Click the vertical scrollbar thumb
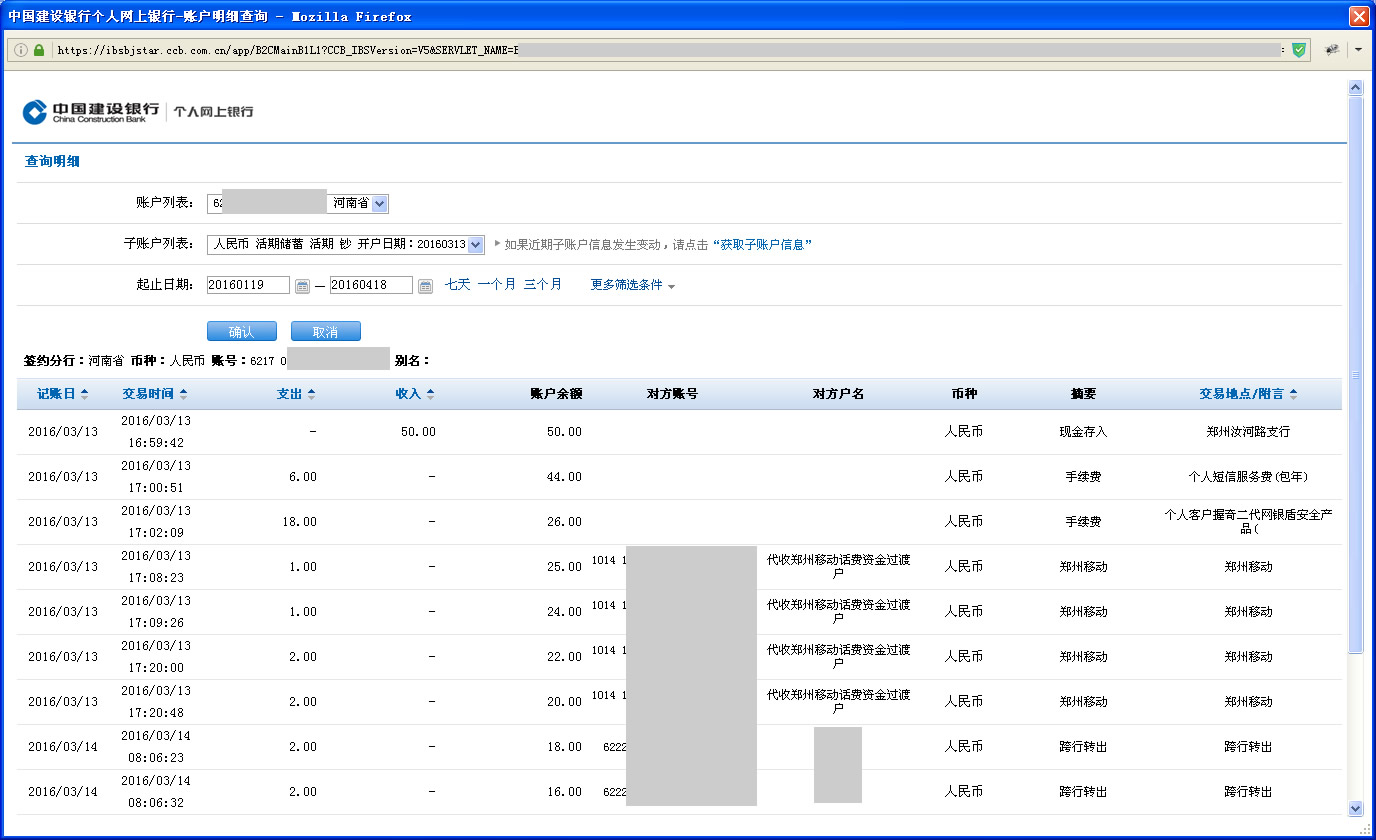This screenshot has height=840, width=1376. (1356, 375)
